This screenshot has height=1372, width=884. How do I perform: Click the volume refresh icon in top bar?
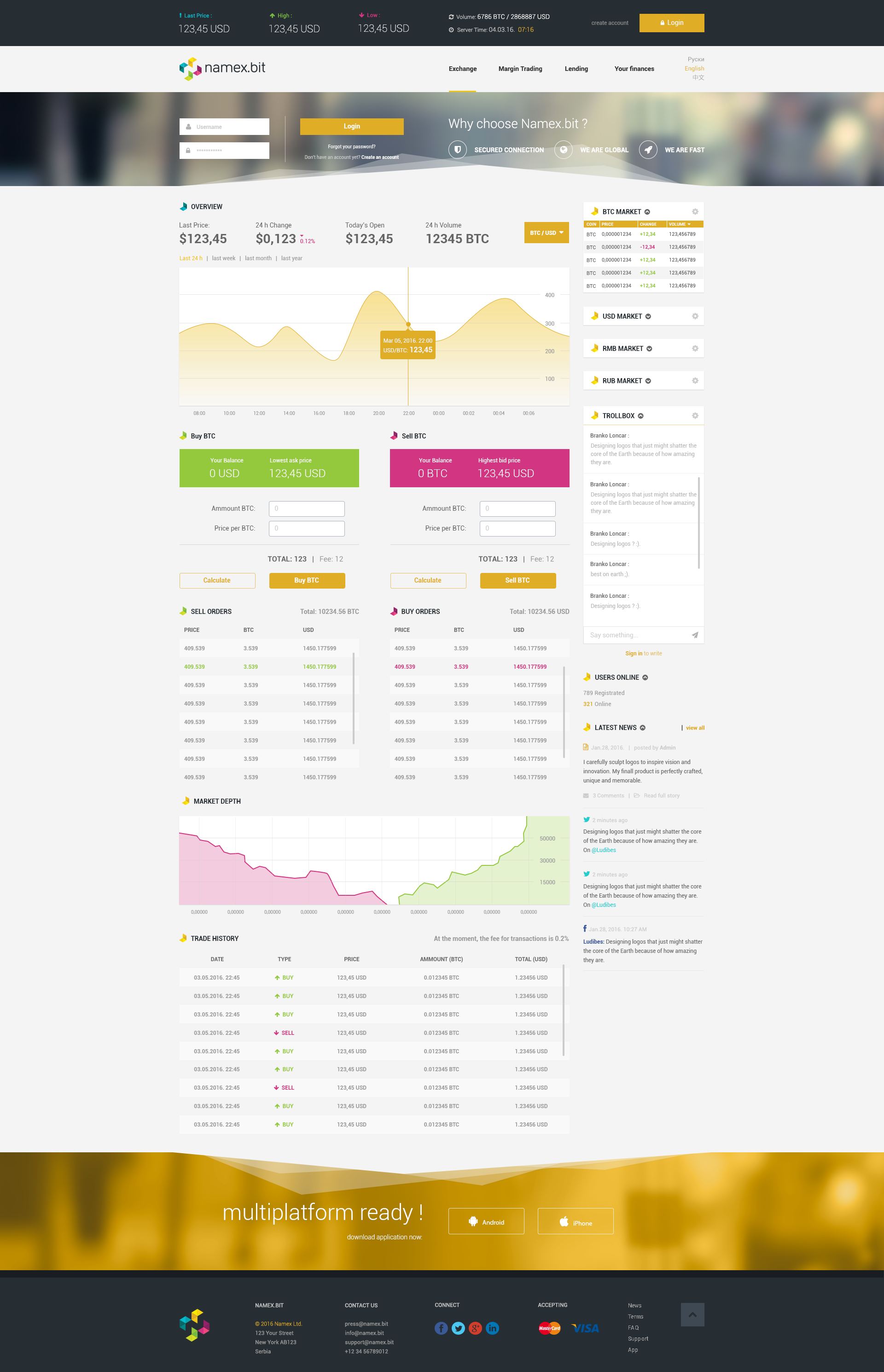coord(451,17)
